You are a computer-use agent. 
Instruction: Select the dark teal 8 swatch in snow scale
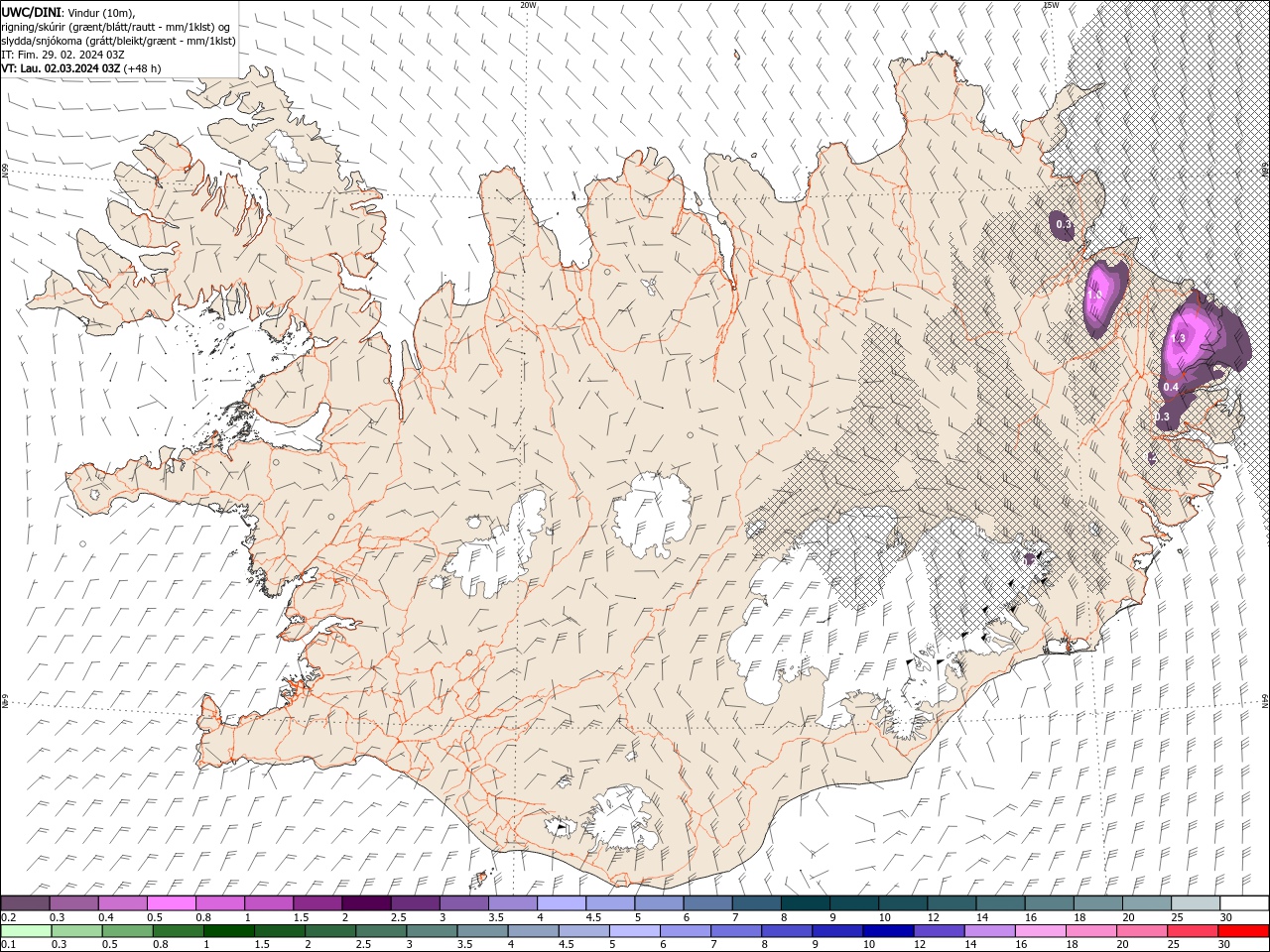tap(805, 902)
